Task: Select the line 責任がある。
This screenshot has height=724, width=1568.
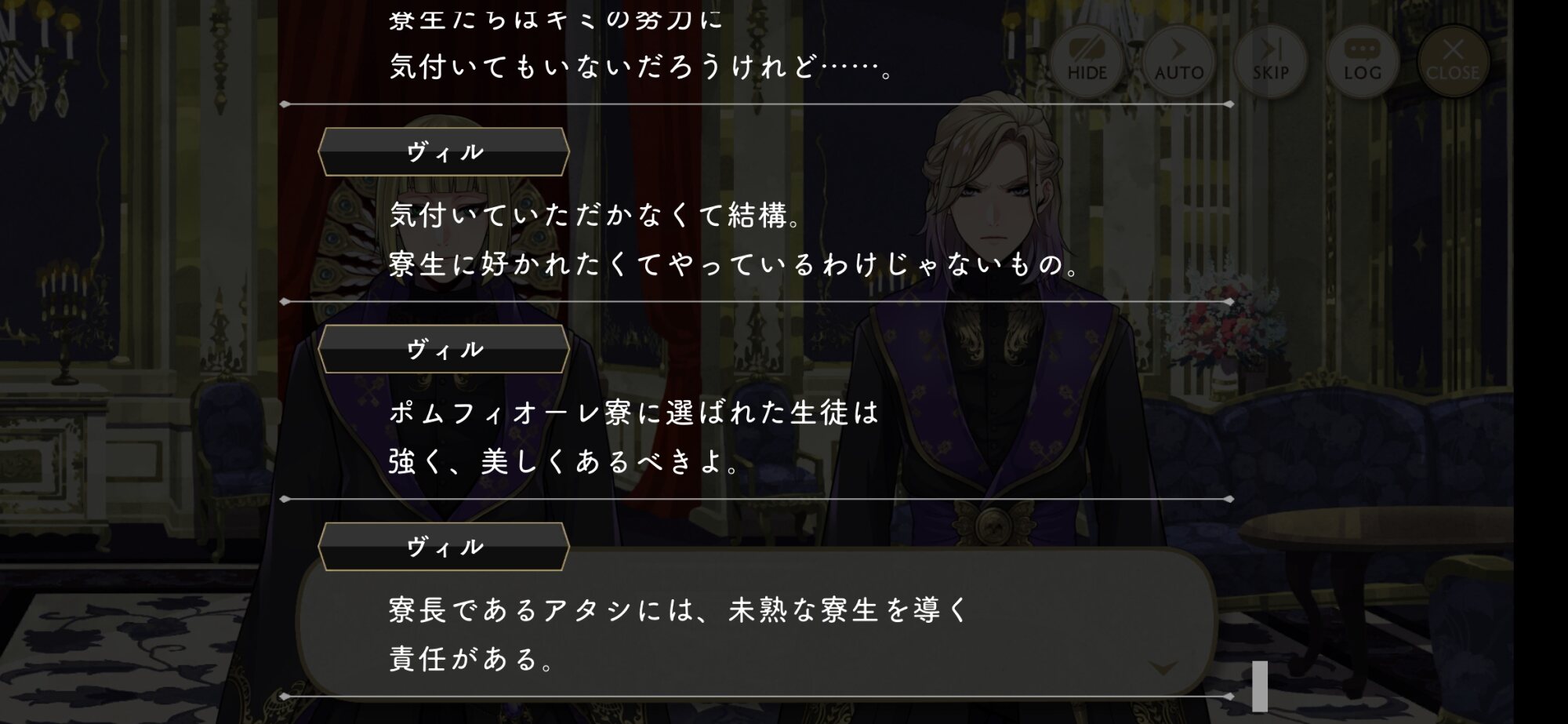Action: click(472, 659)
